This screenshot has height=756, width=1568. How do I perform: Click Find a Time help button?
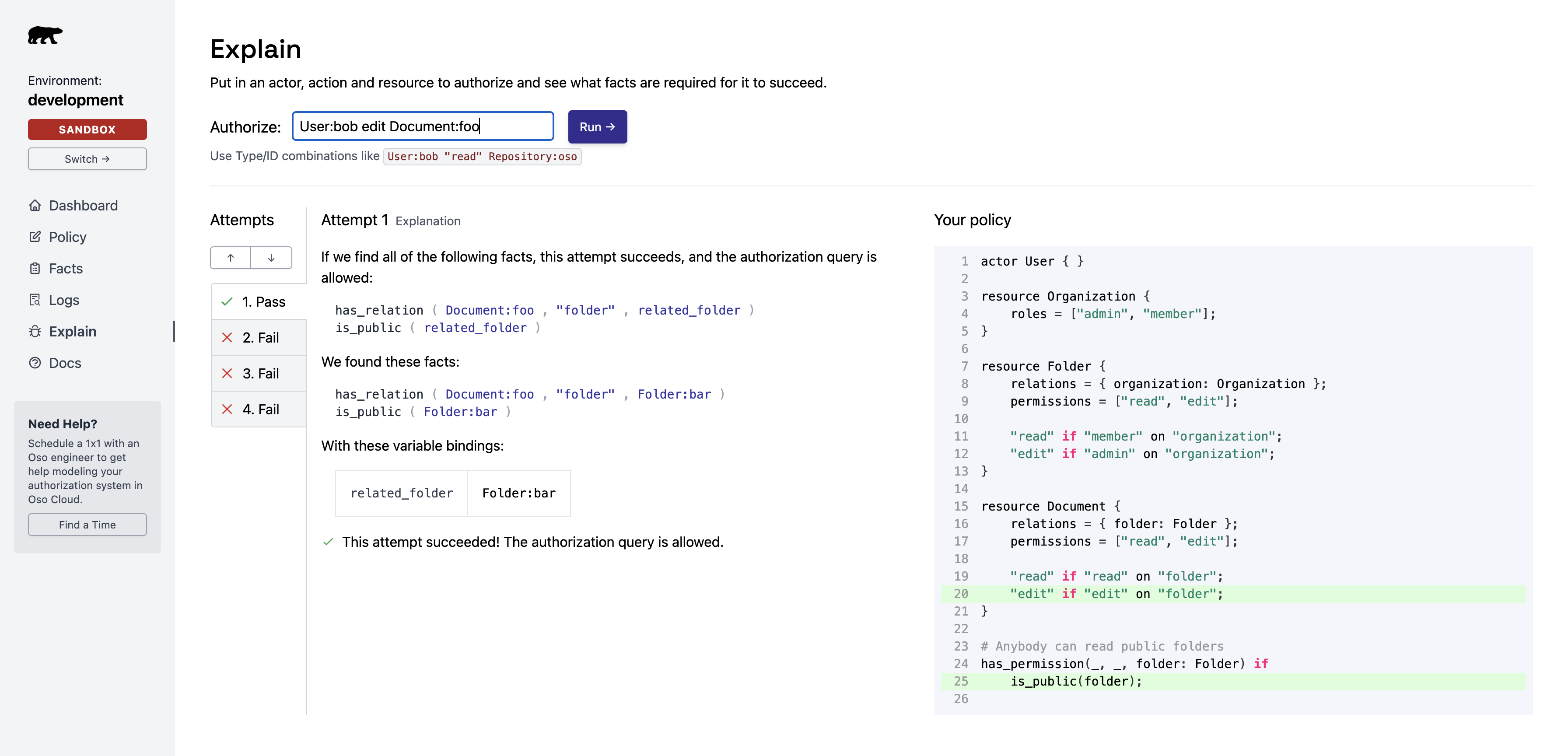tap(87, 522)
